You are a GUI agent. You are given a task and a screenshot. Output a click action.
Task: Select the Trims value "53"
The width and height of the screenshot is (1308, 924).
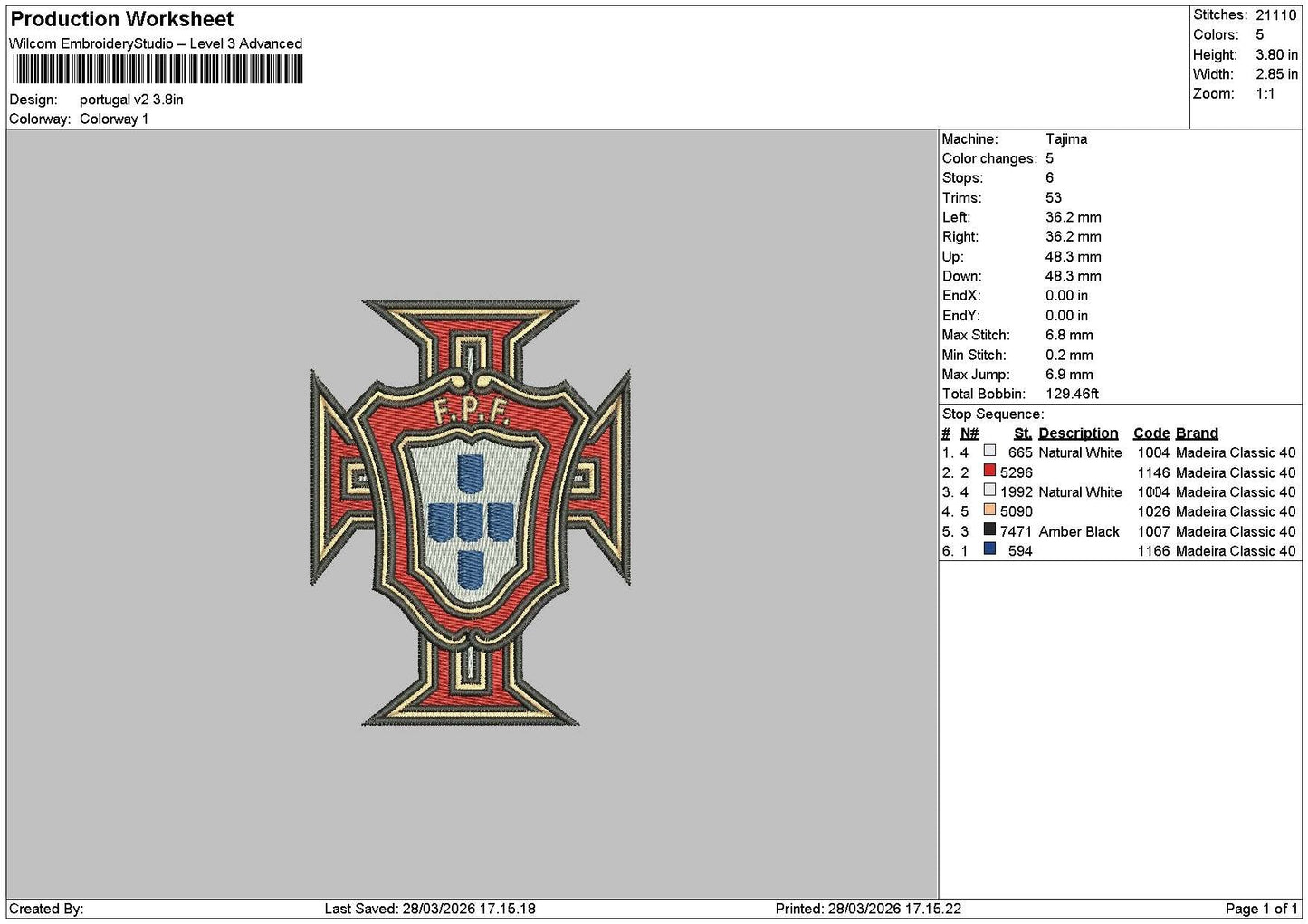[x=1054, y=198]
